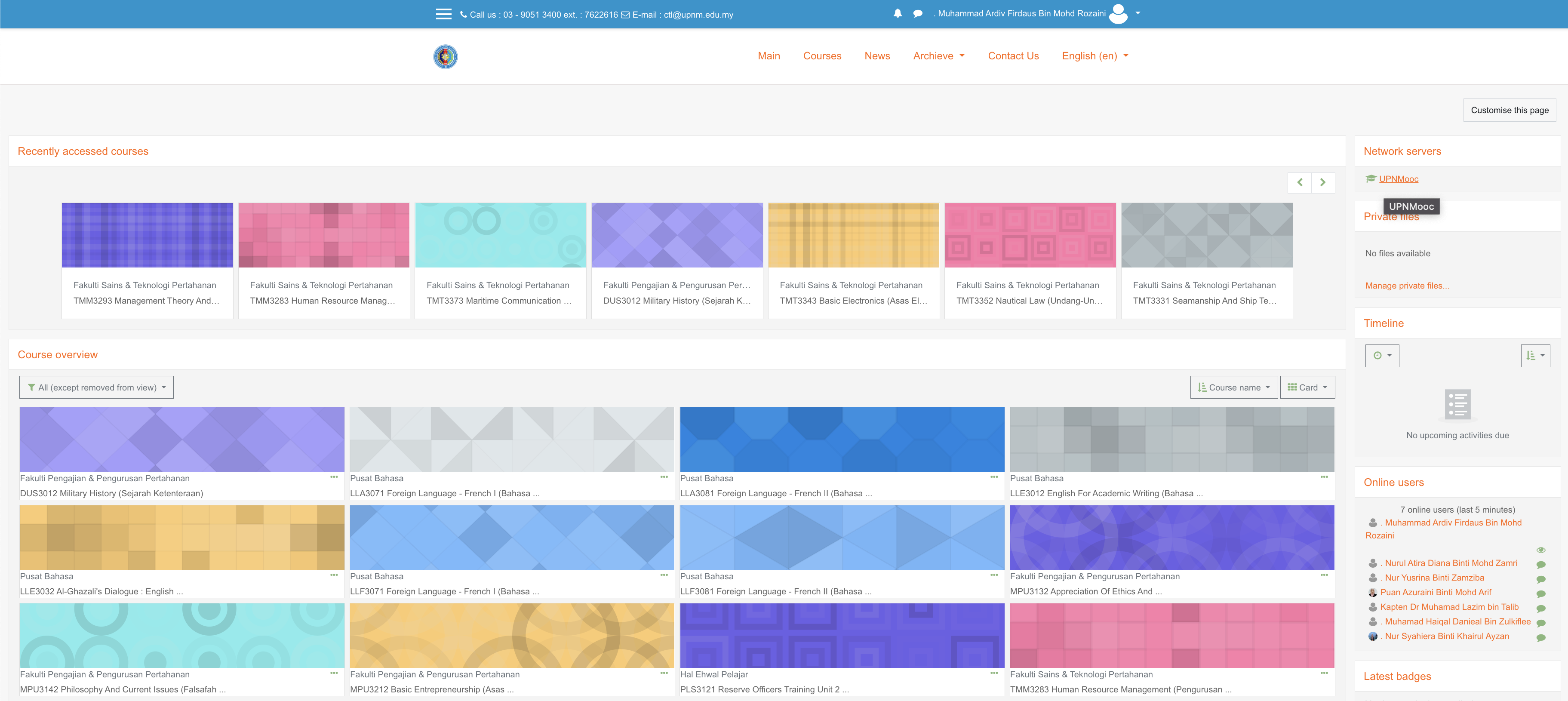Toggle online visibility eye icon
Viewport: 1568px width, 701px height.
pos(1540,550)
